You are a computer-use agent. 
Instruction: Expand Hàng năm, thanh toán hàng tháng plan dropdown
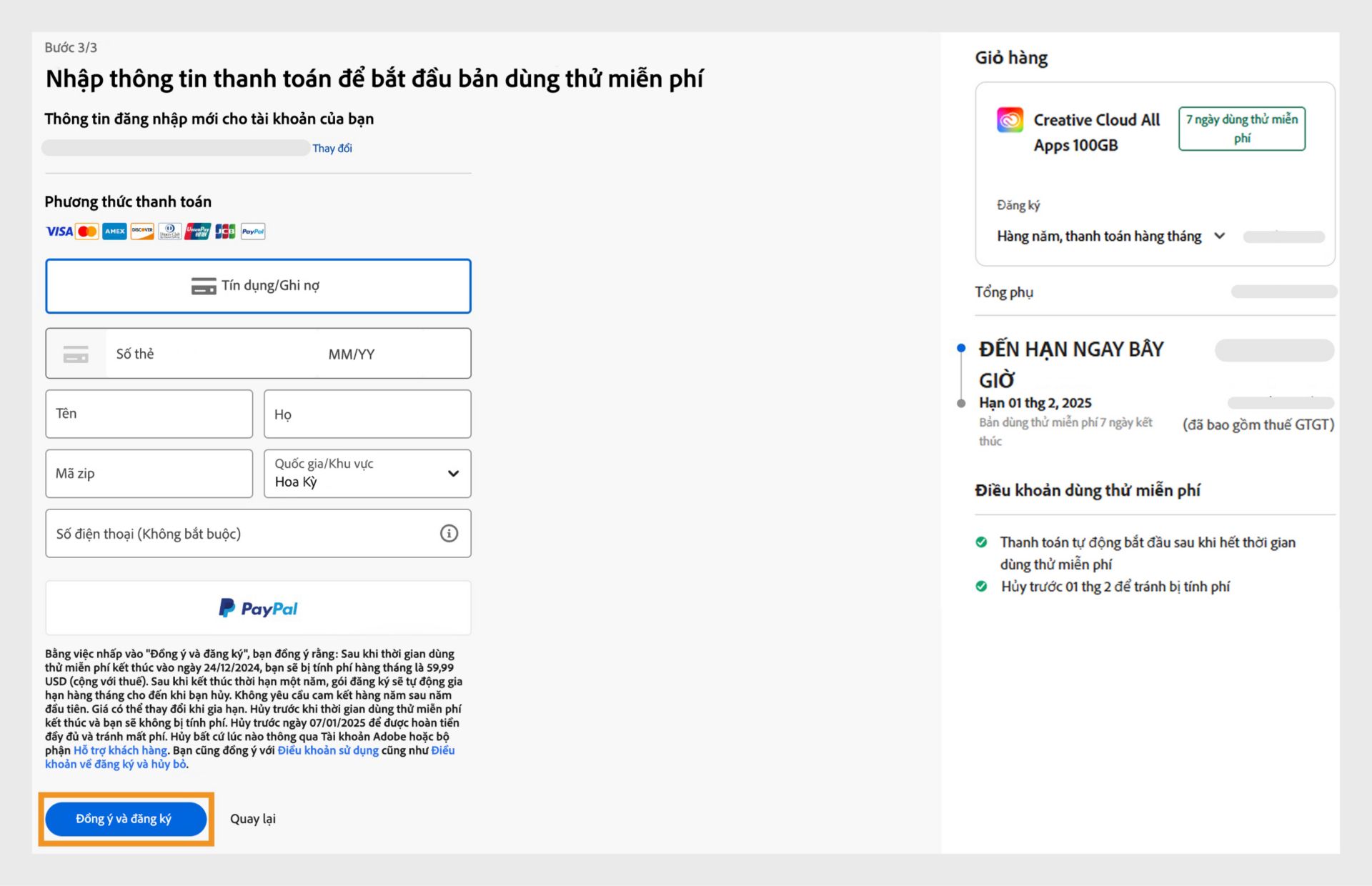(1111, 237)
